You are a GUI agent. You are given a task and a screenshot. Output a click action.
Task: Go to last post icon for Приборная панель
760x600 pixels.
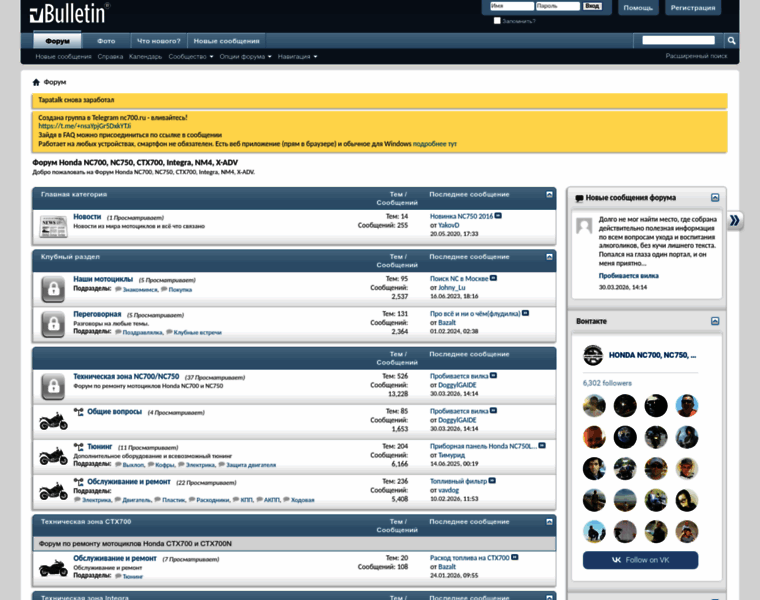click(542, 446)
